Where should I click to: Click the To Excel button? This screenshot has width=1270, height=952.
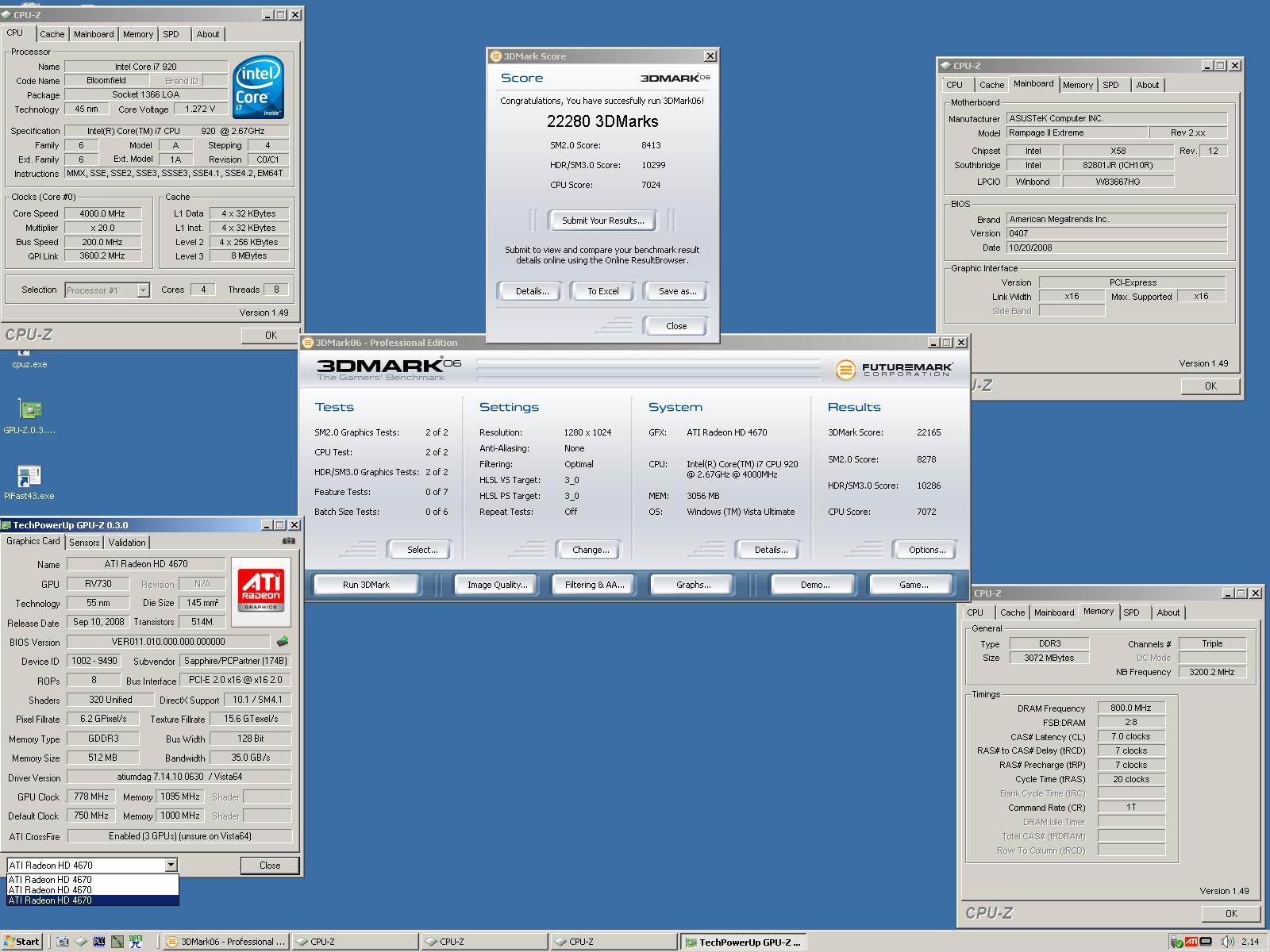[603, 291]
